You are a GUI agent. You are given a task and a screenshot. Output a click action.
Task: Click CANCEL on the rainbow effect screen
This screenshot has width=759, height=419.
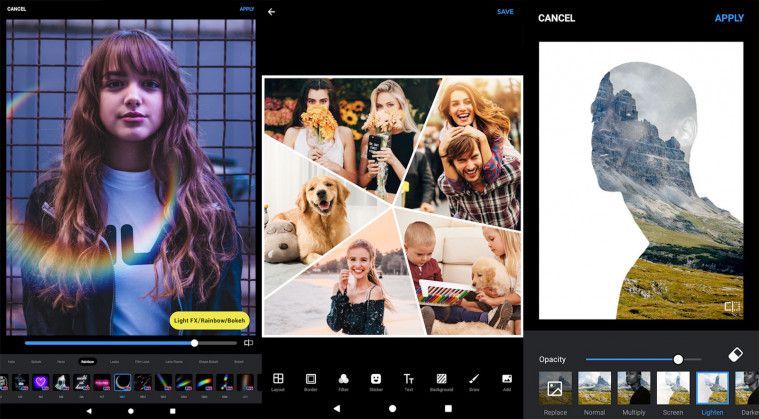(16, 9)
